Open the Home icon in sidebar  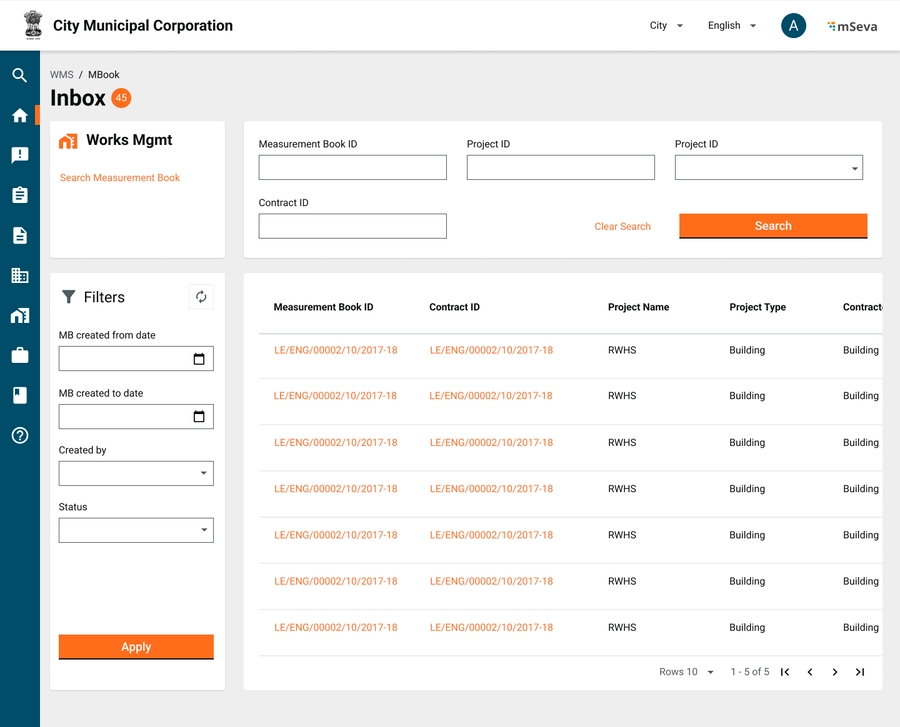19,115
